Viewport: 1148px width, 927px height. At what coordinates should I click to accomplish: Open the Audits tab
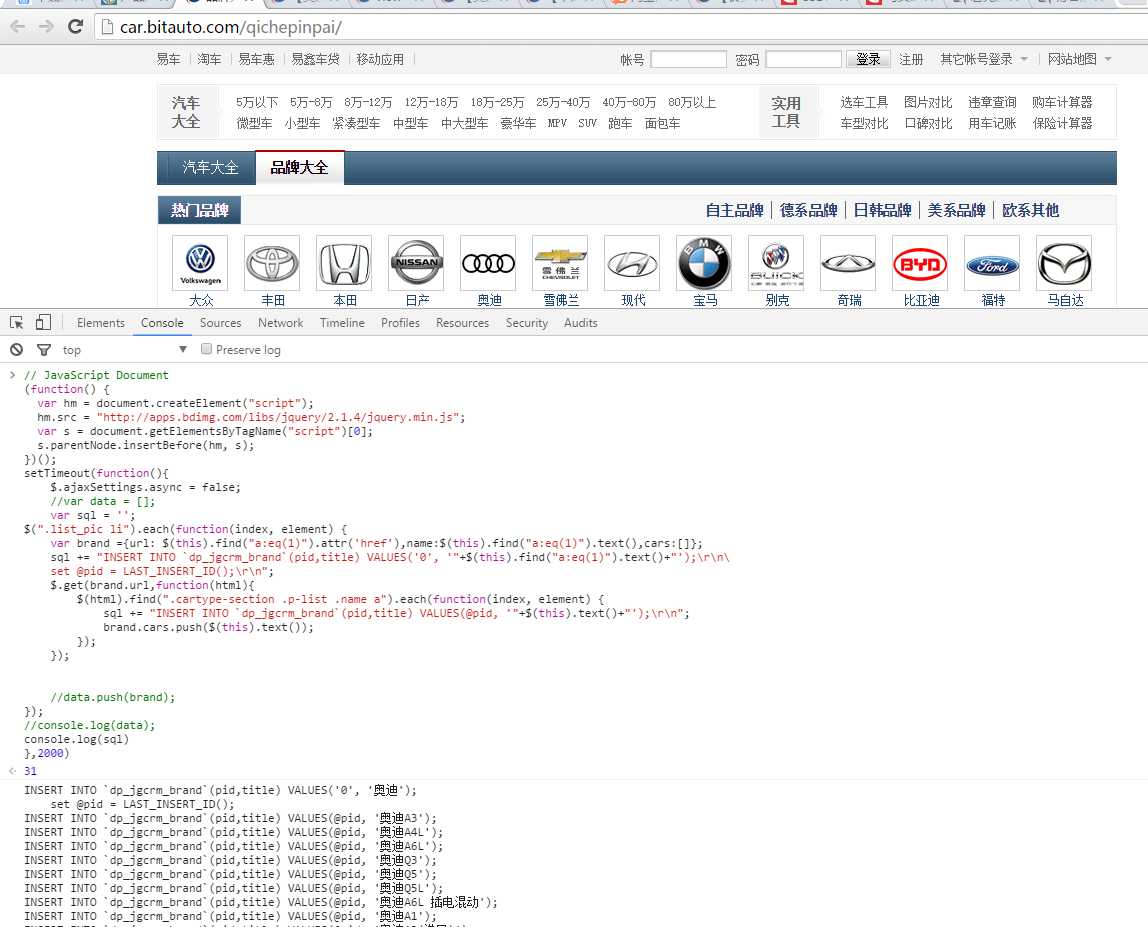pos(581,323)
